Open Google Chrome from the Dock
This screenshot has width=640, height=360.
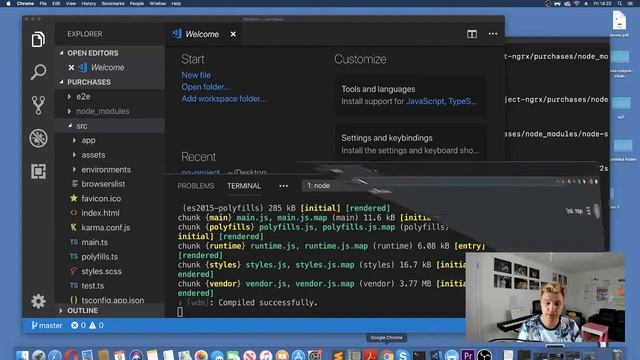[x=387, y=355]
